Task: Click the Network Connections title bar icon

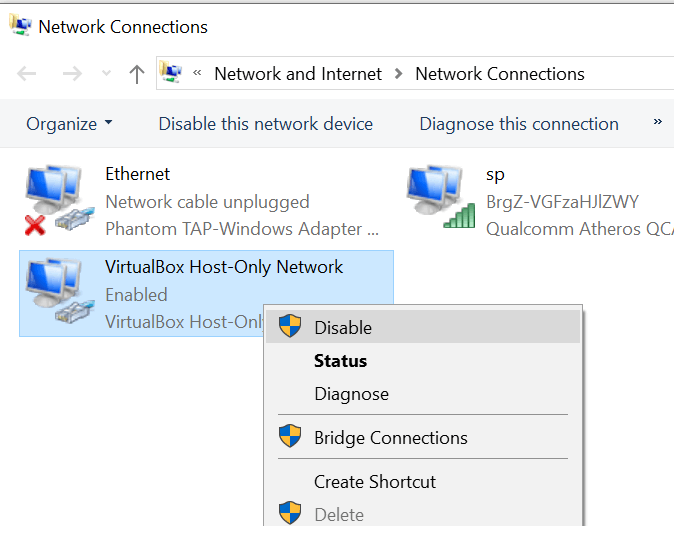Action: tap(20, 26)
